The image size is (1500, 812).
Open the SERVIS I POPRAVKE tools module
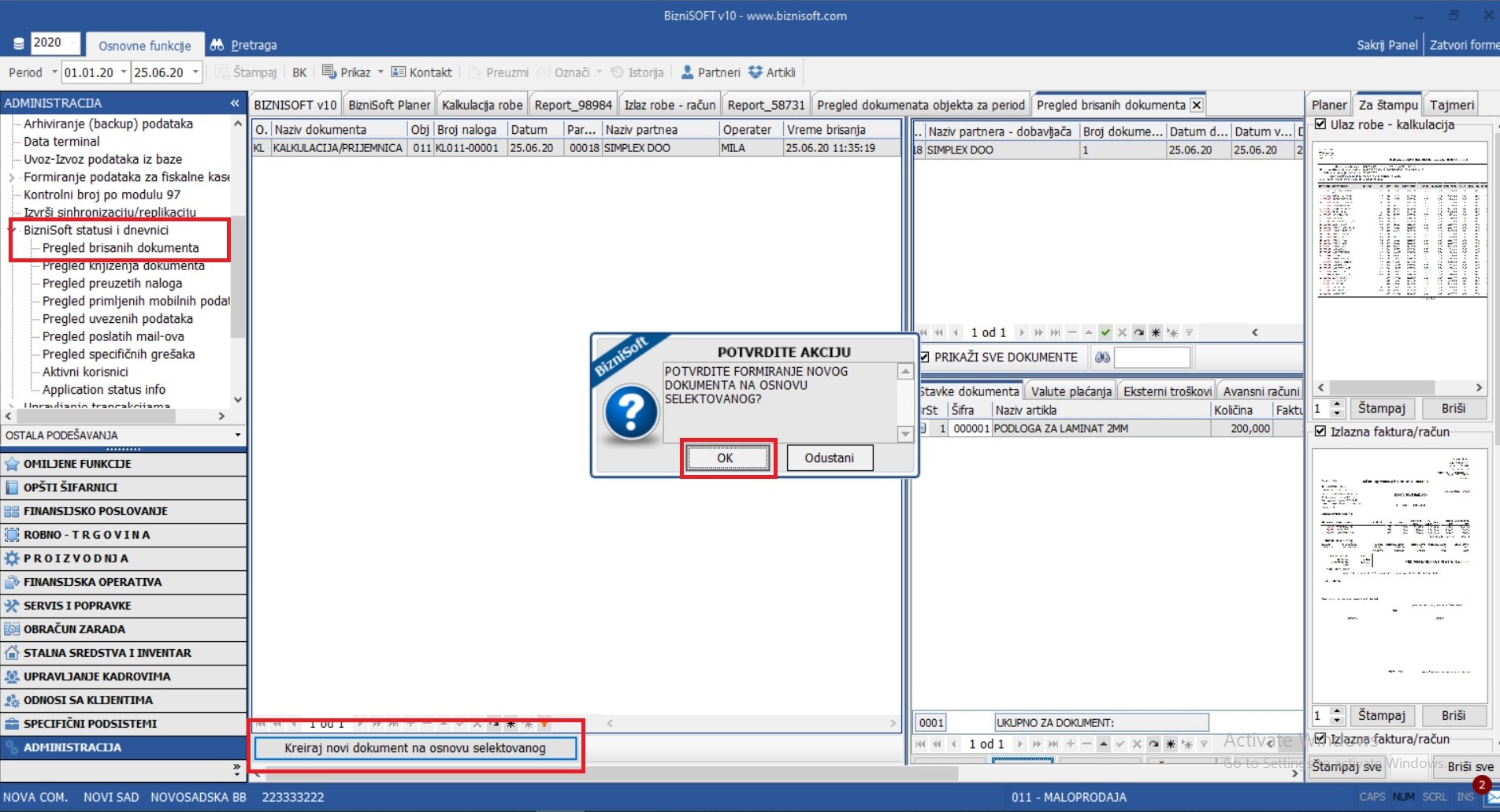coord(124,606)
